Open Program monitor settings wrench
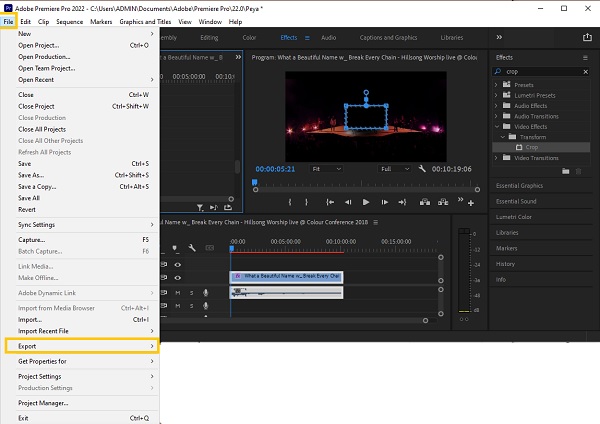This screenshot has width=600, height=424. coord(422,168)
